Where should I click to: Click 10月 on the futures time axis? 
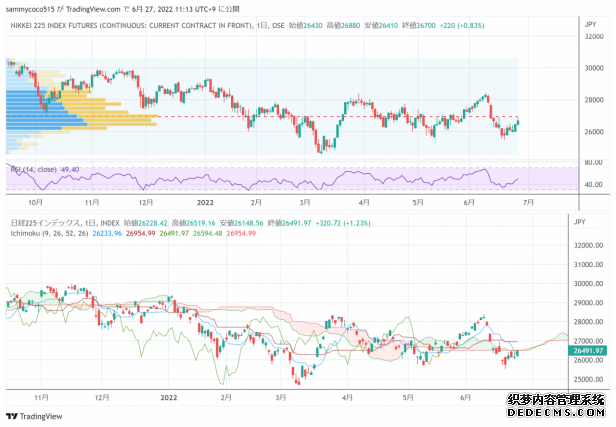point(35,202)
